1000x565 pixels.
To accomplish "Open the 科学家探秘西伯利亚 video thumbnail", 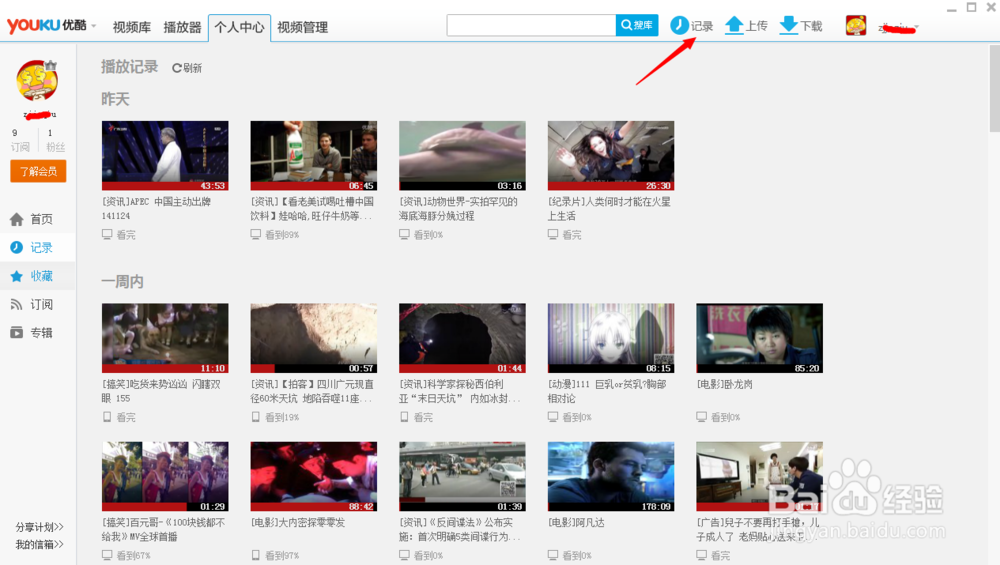I will click(462, 338).
